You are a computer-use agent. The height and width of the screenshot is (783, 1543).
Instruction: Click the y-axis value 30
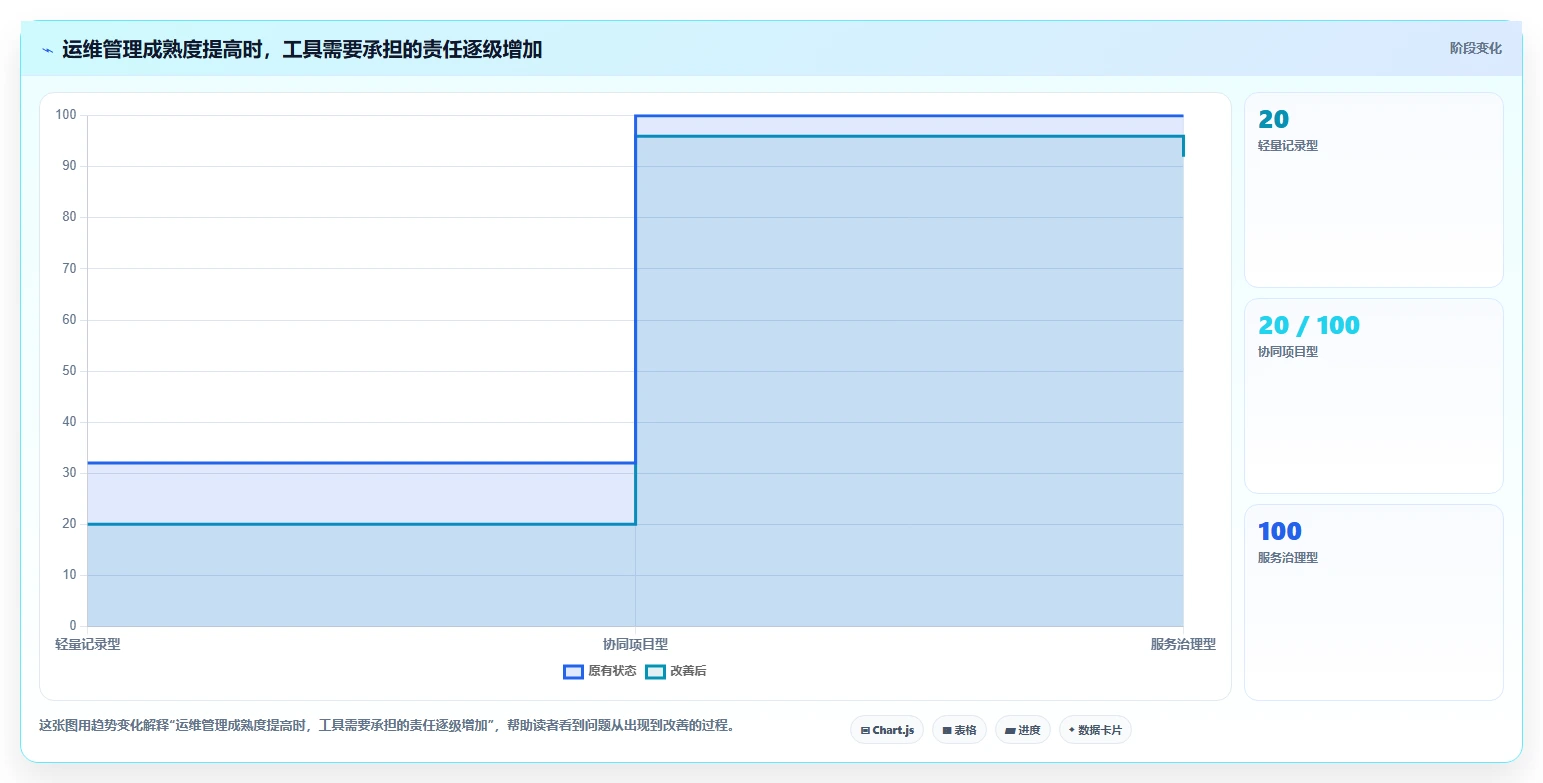[x=69, y=473]
